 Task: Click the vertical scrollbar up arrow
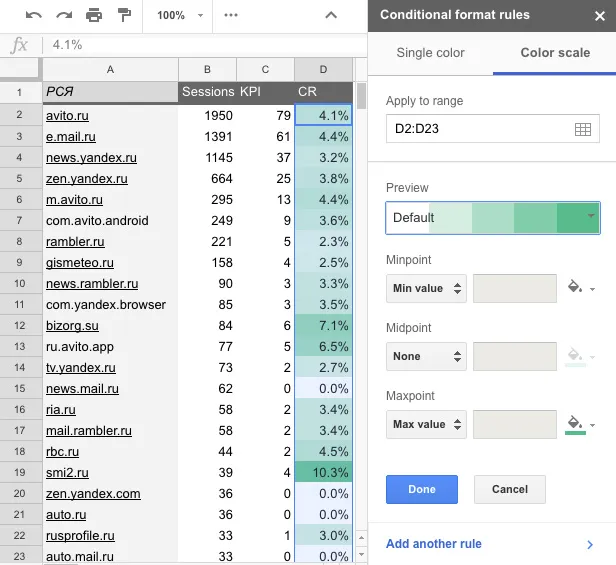[361, 537]
